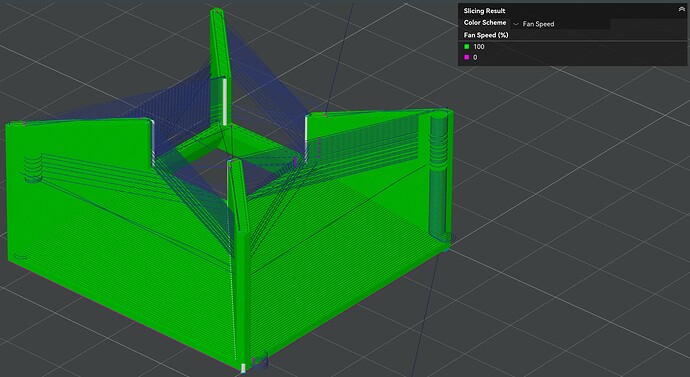
Task: Click the Color Scheme label
Action: pos(484,22)
